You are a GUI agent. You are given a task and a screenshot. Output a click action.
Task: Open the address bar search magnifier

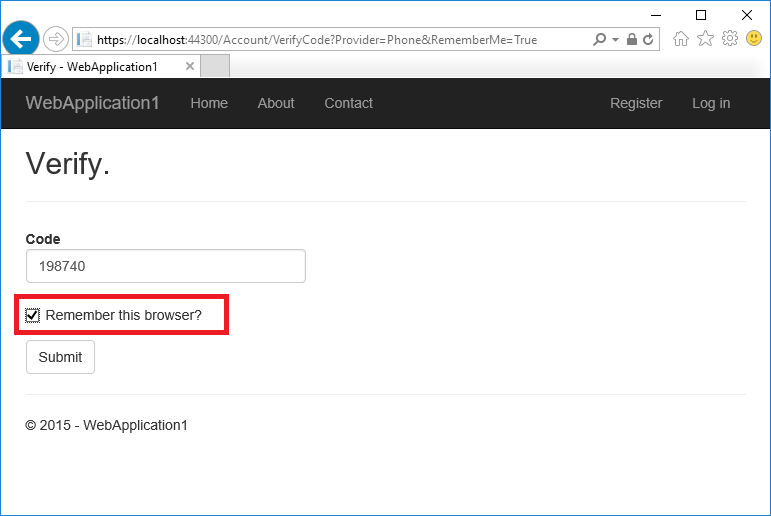click(x=599, y=39)
